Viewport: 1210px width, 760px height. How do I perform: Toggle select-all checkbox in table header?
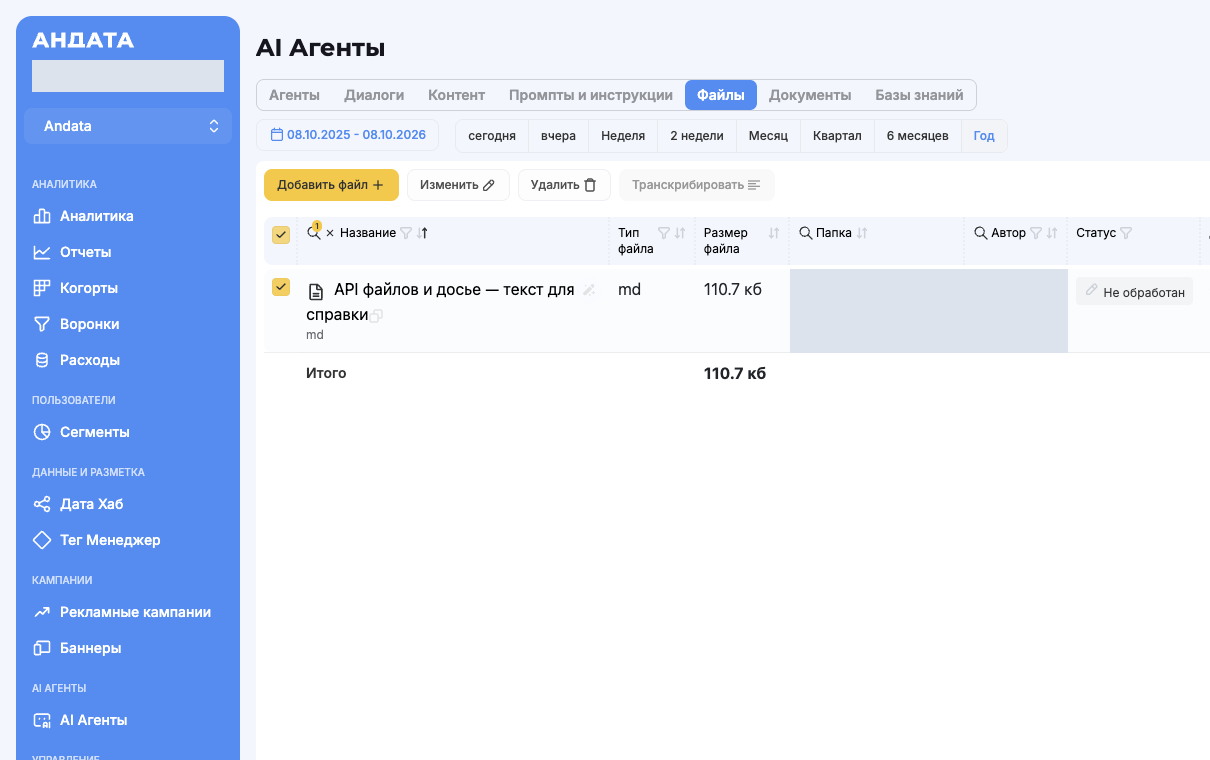pos(281,235)
